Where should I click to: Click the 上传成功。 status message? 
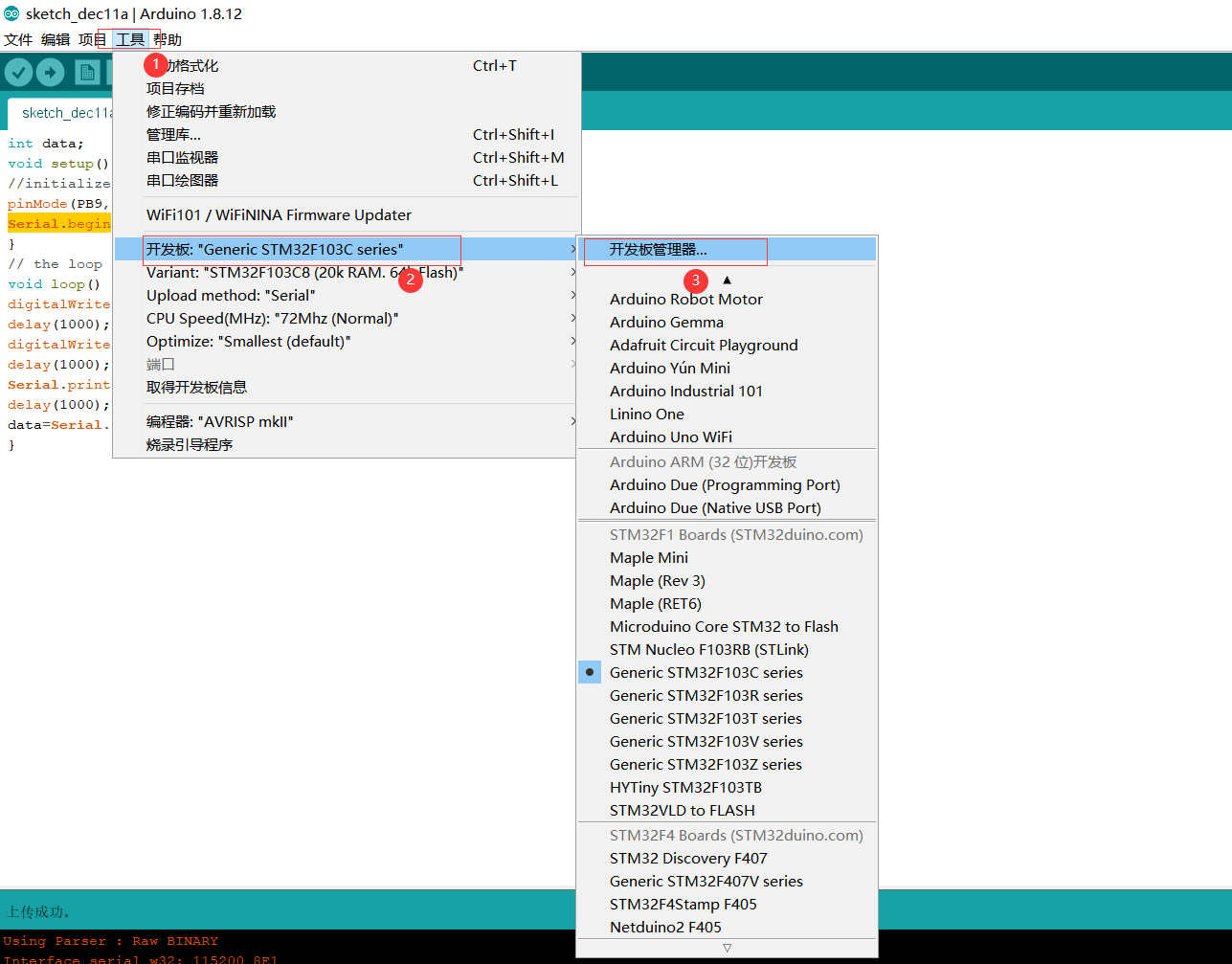[x=39, y=911]
